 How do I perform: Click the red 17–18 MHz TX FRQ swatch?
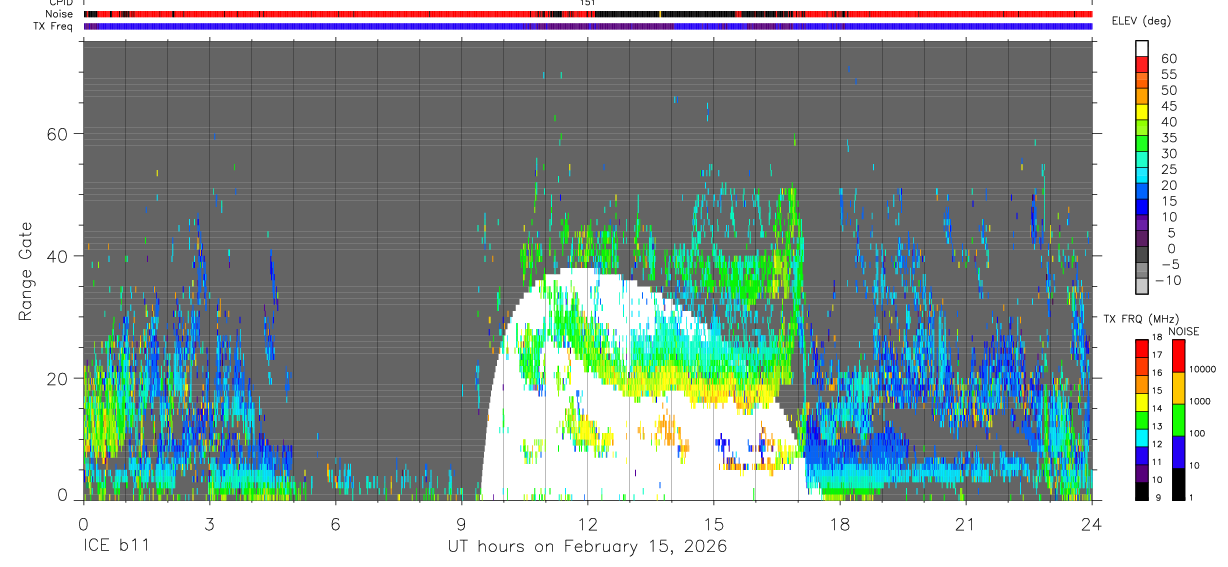click(1142, 347)
